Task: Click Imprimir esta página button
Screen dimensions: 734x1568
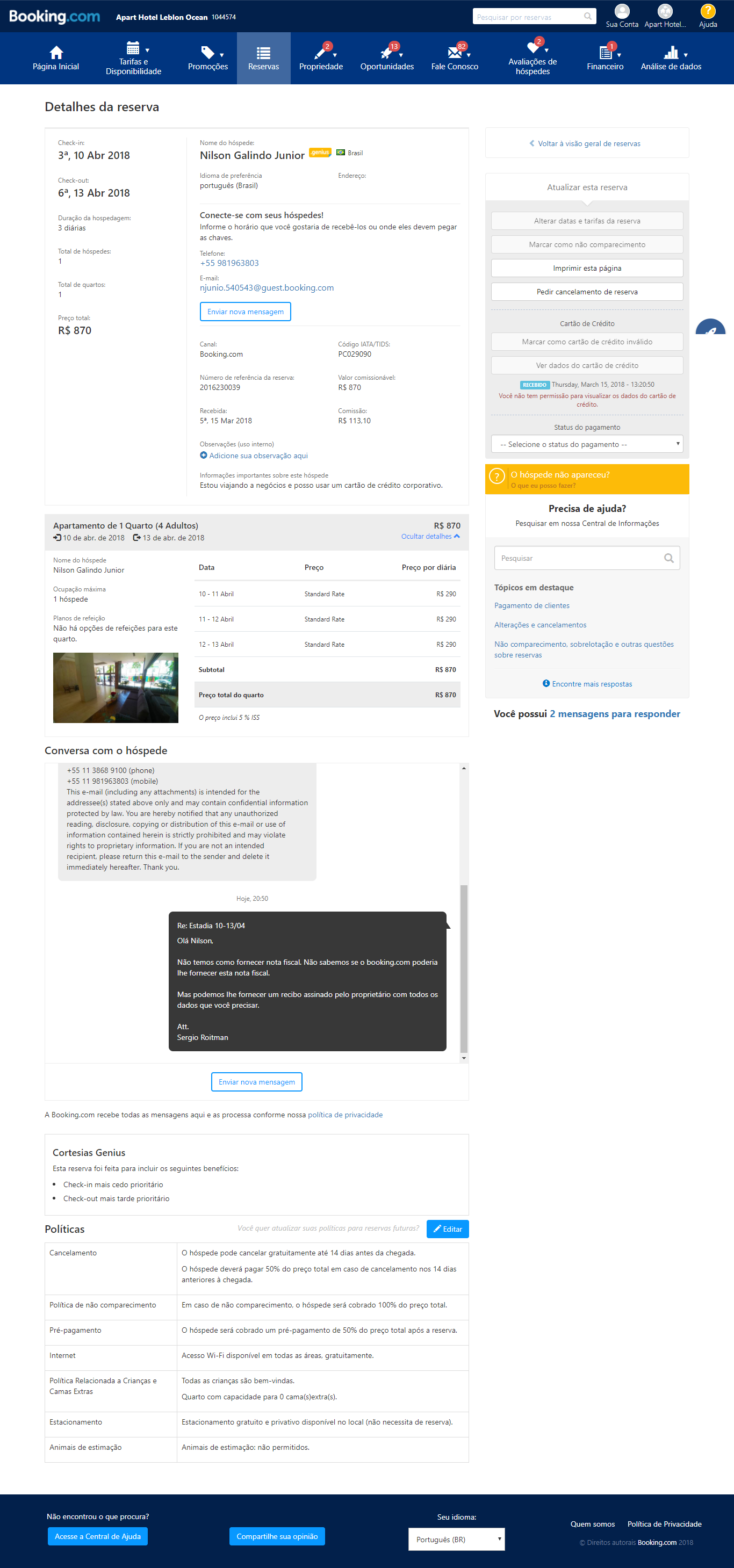Action: tap(587, 268)
